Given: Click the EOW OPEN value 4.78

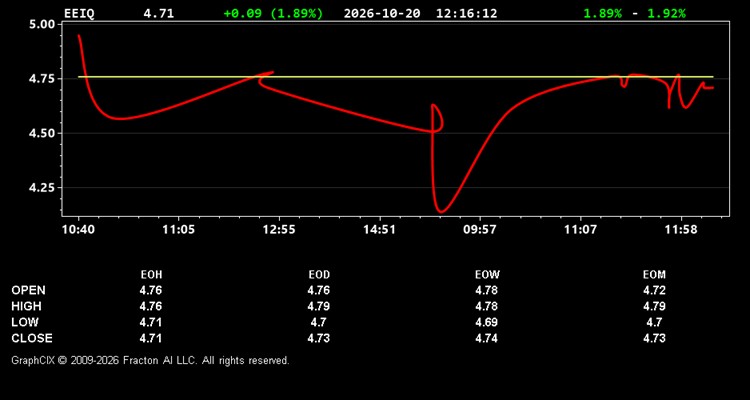Looking at the screenshot, I should coord(487,290).
